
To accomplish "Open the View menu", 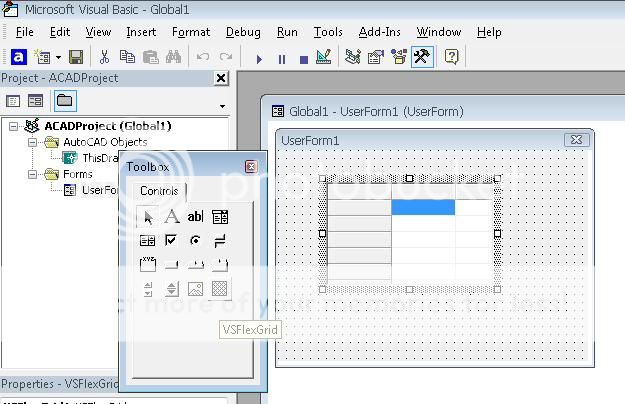I will [x=98, y=32].
